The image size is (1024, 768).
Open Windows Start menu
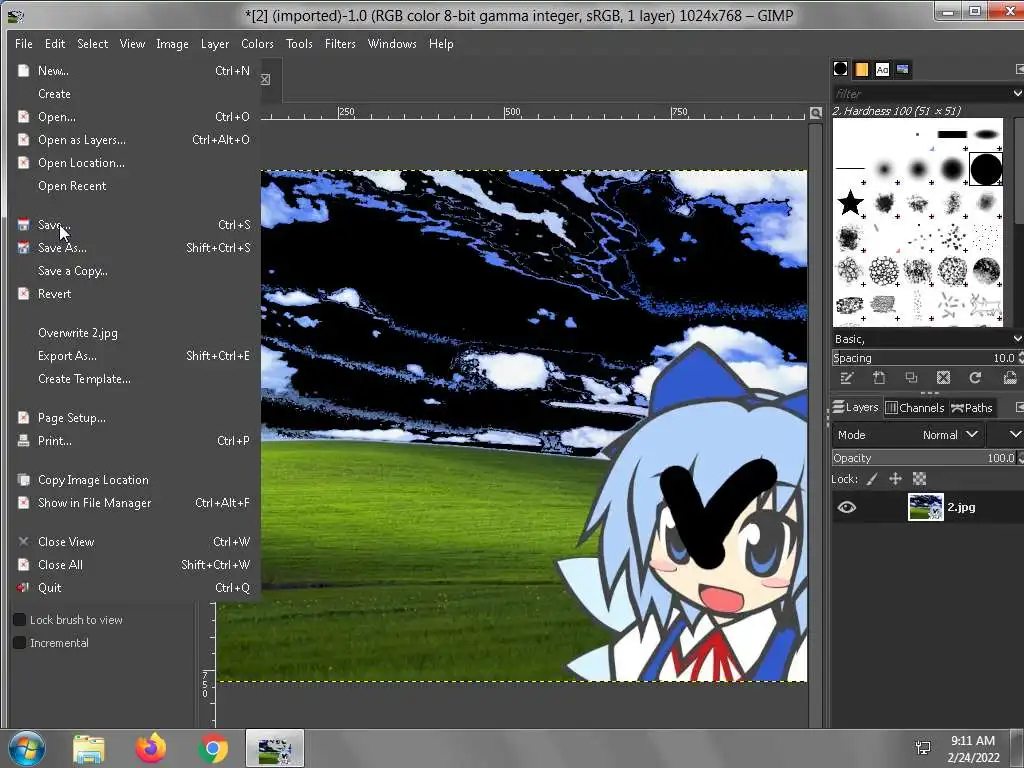pyautogui.click(x=27, y=748)
